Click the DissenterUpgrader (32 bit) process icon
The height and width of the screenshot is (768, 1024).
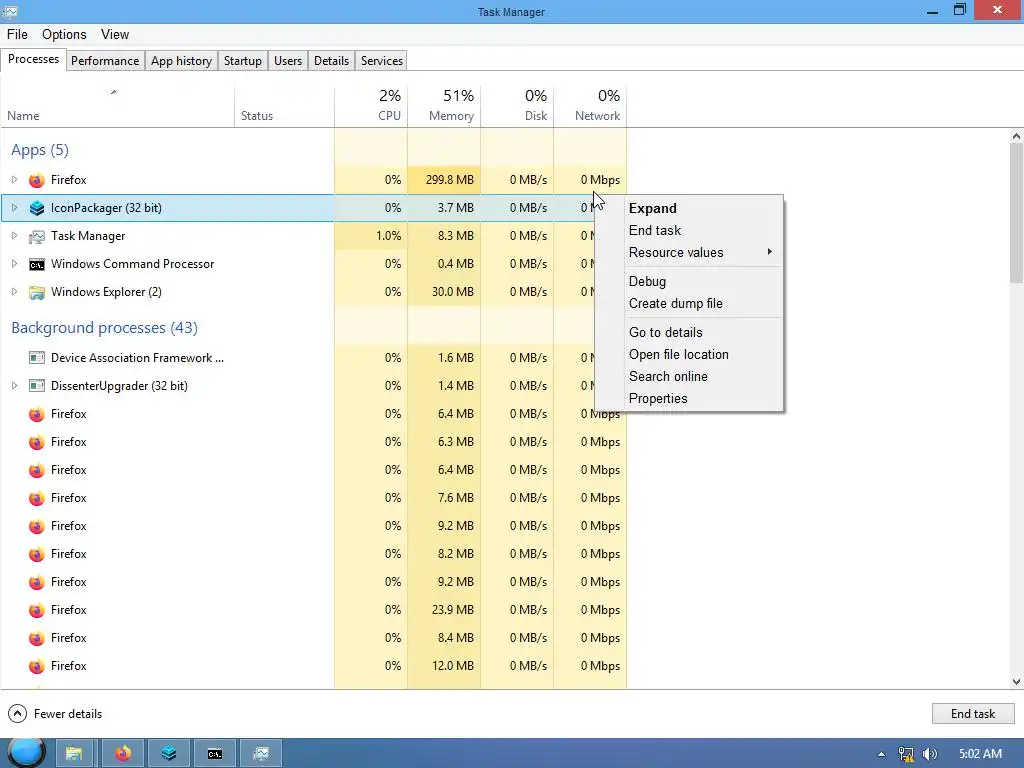(x=37, y=386)
